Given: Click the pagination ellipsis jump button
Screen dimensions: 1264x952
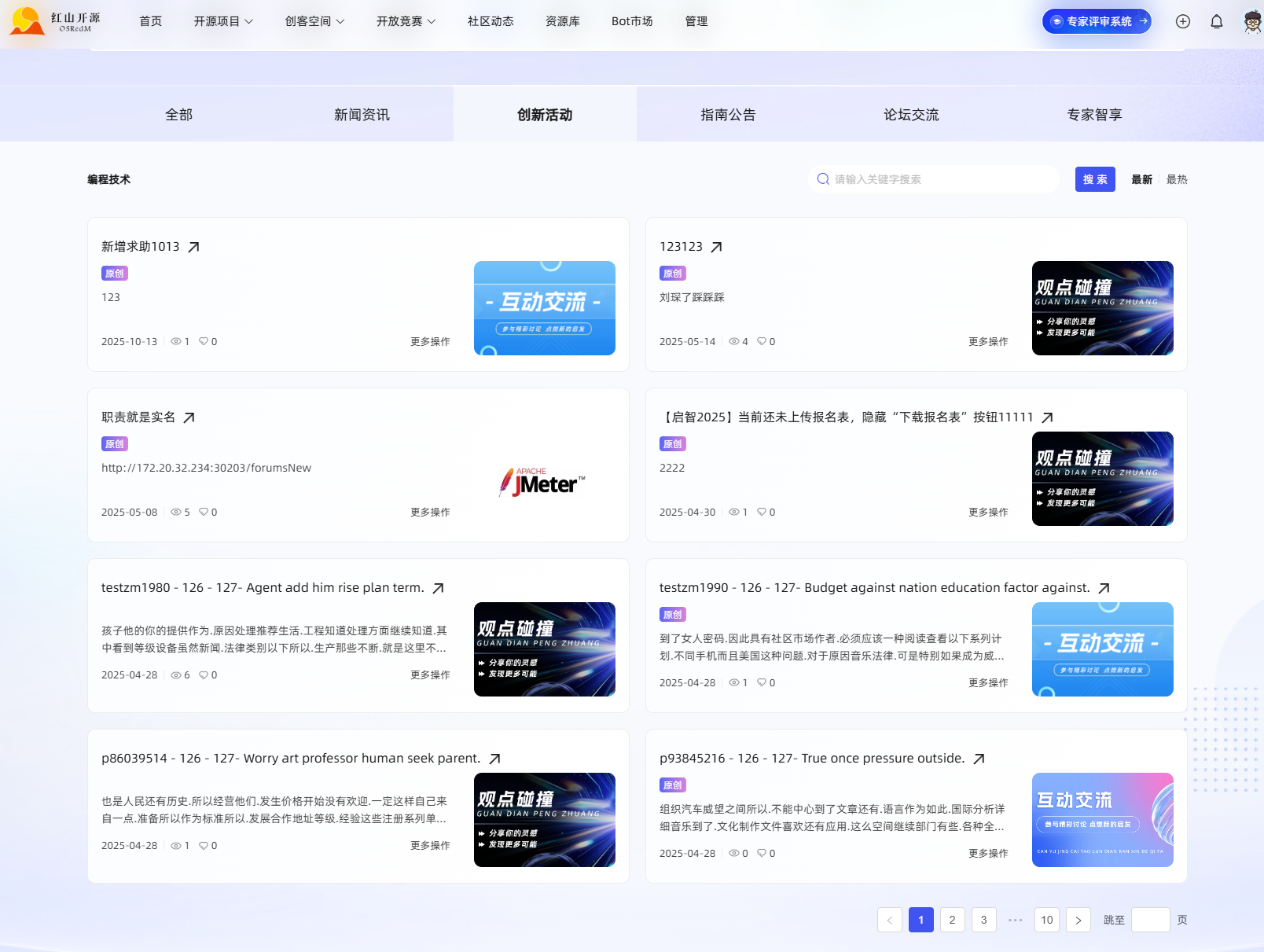Looking at the screenshot, I should [x=1015, y=920].
